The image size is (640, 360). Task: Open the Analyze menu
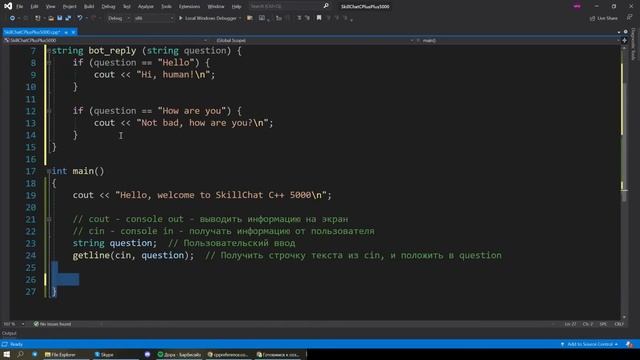[146, 7]
